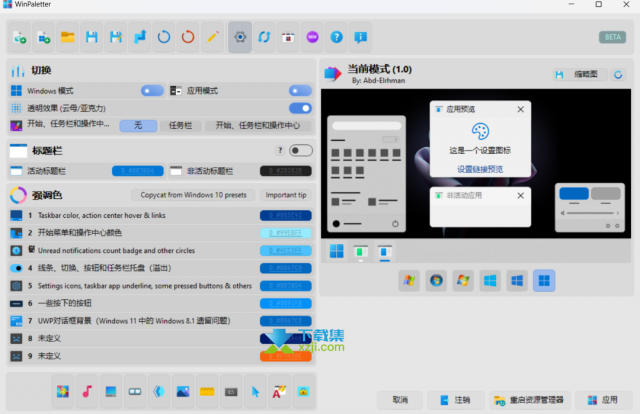
Task: Click the 应用 apply button
Action: [603, 400]
